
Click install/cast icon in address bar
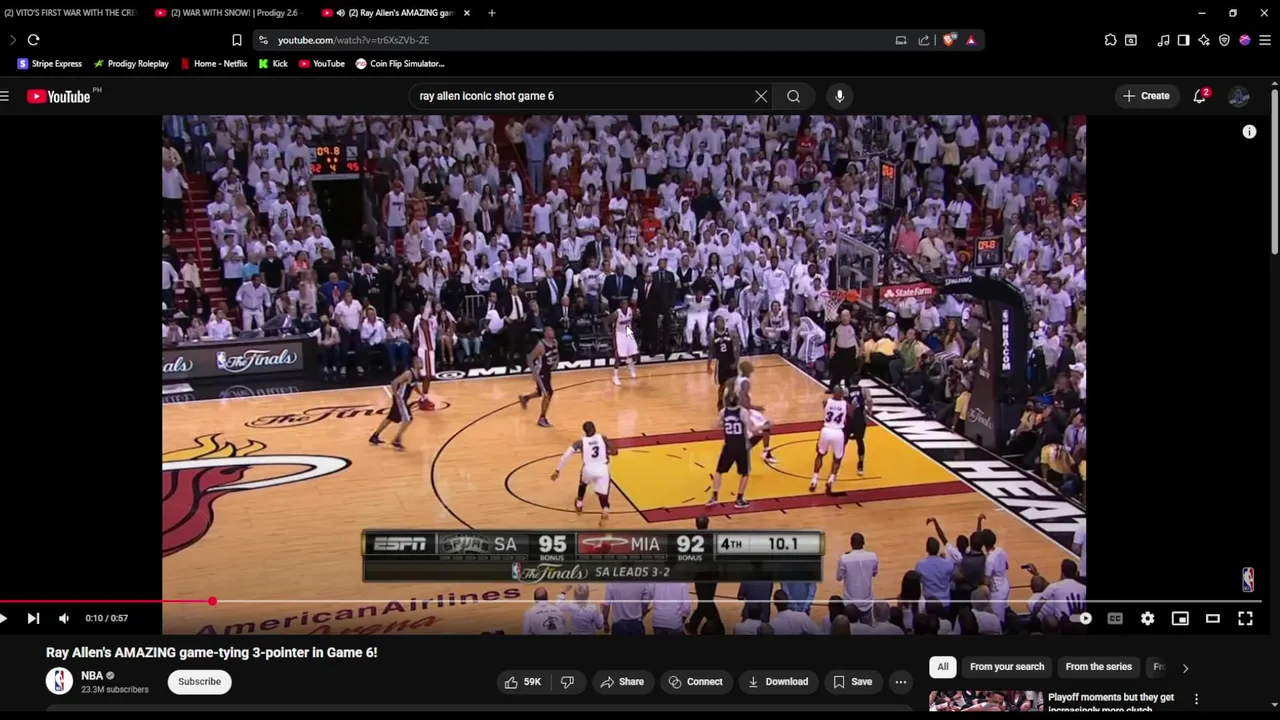point(901,40)
